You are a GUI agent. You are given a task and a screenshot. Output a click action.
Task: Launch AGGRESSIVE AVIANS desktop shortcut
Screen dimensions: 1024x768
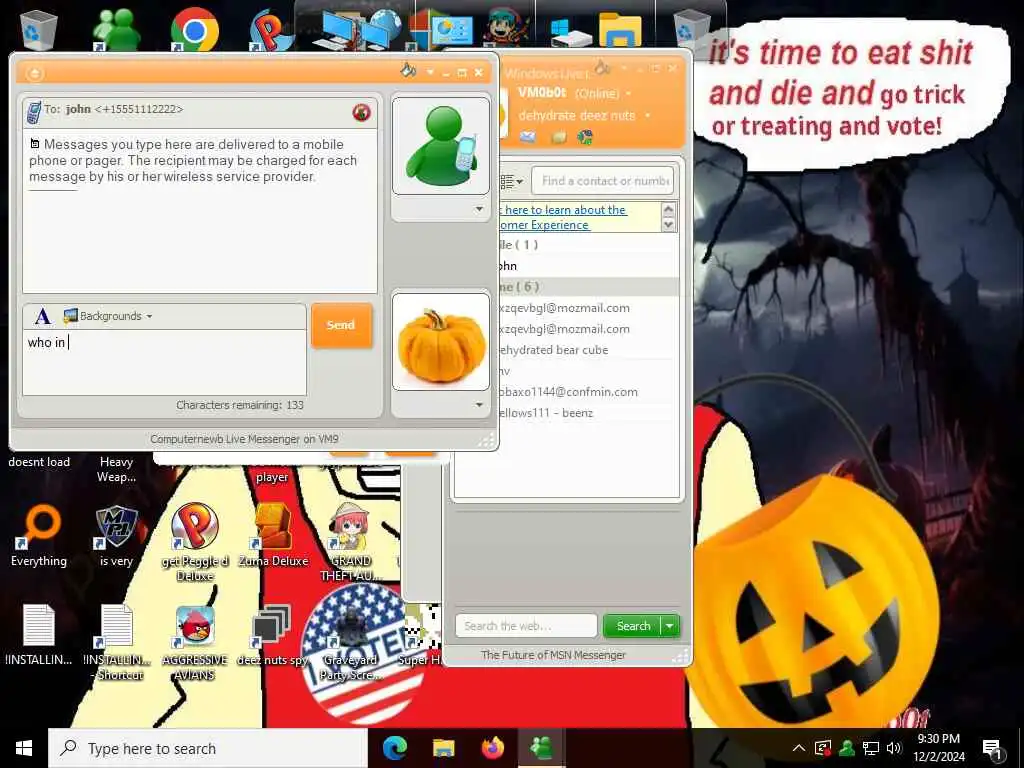click(195, 643)
